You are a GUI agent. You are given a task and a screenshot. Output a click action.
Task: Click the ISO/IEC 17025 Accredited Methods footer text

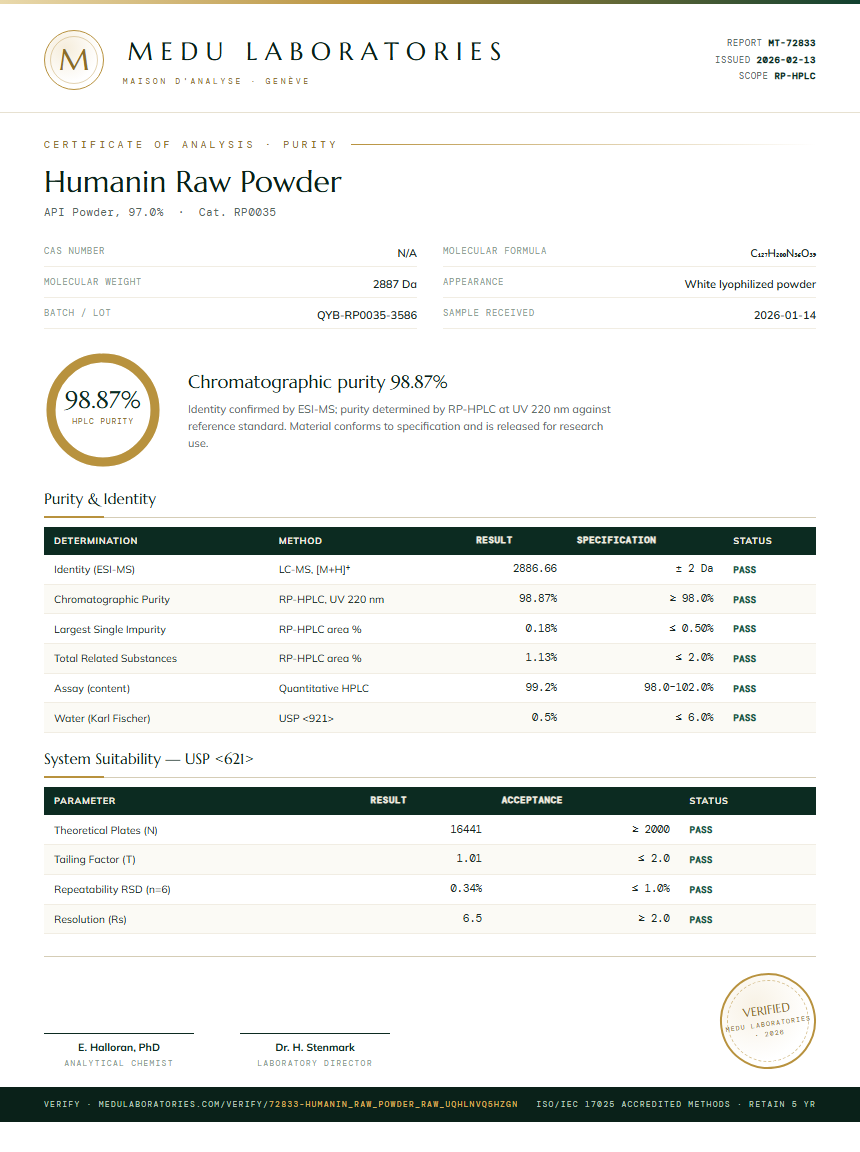[x=633, y=1104]
